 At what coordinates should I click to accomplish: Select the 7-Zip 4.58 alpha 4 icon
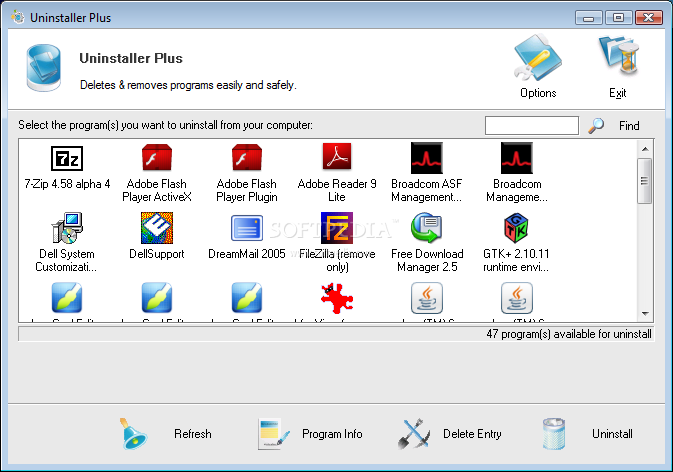click(x=67, y=158)
